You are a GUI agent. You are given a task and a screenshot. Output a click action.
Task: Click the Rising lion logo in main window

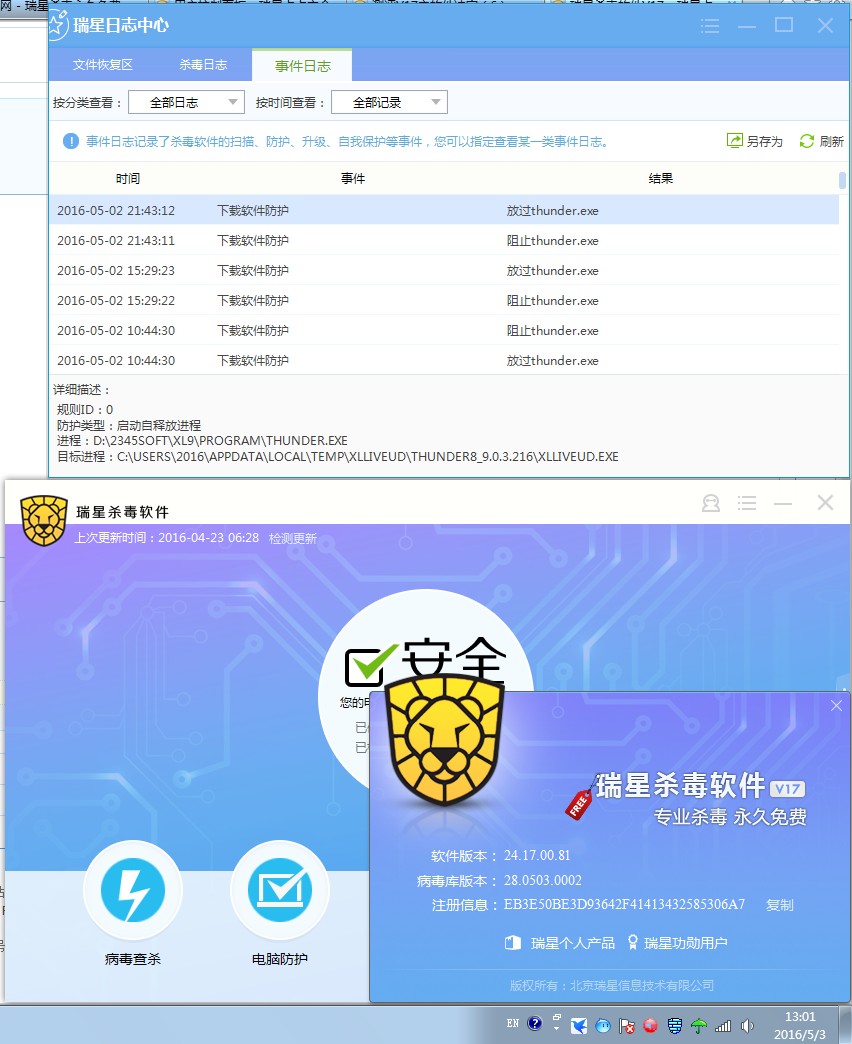click(x=44, y=520)
